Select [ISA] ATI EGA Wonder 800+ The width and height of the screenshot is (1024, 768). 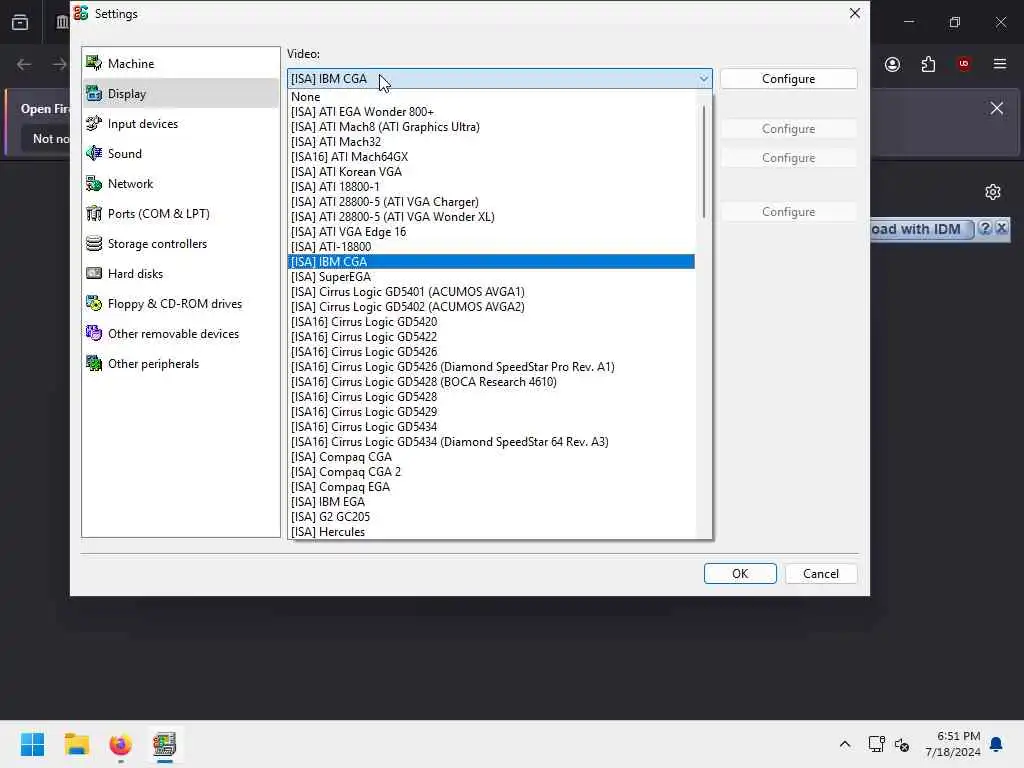coord(491,112)
